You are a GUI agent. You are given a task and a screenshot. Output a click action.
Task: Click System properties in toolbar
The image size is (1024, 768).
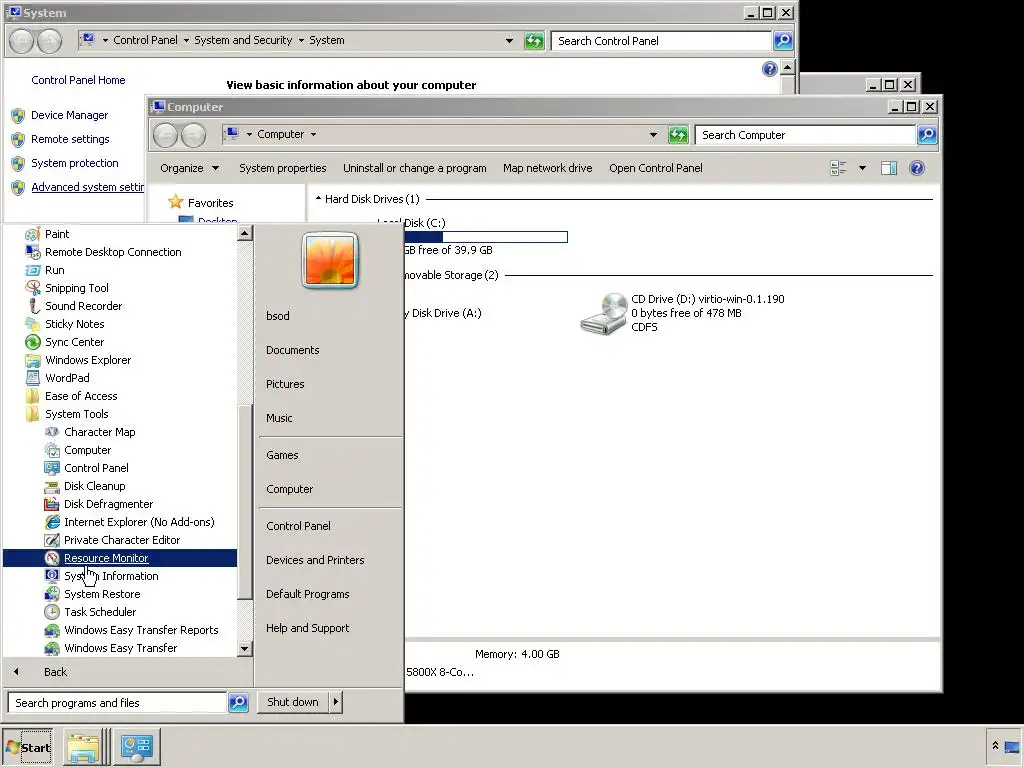[283, 168]
